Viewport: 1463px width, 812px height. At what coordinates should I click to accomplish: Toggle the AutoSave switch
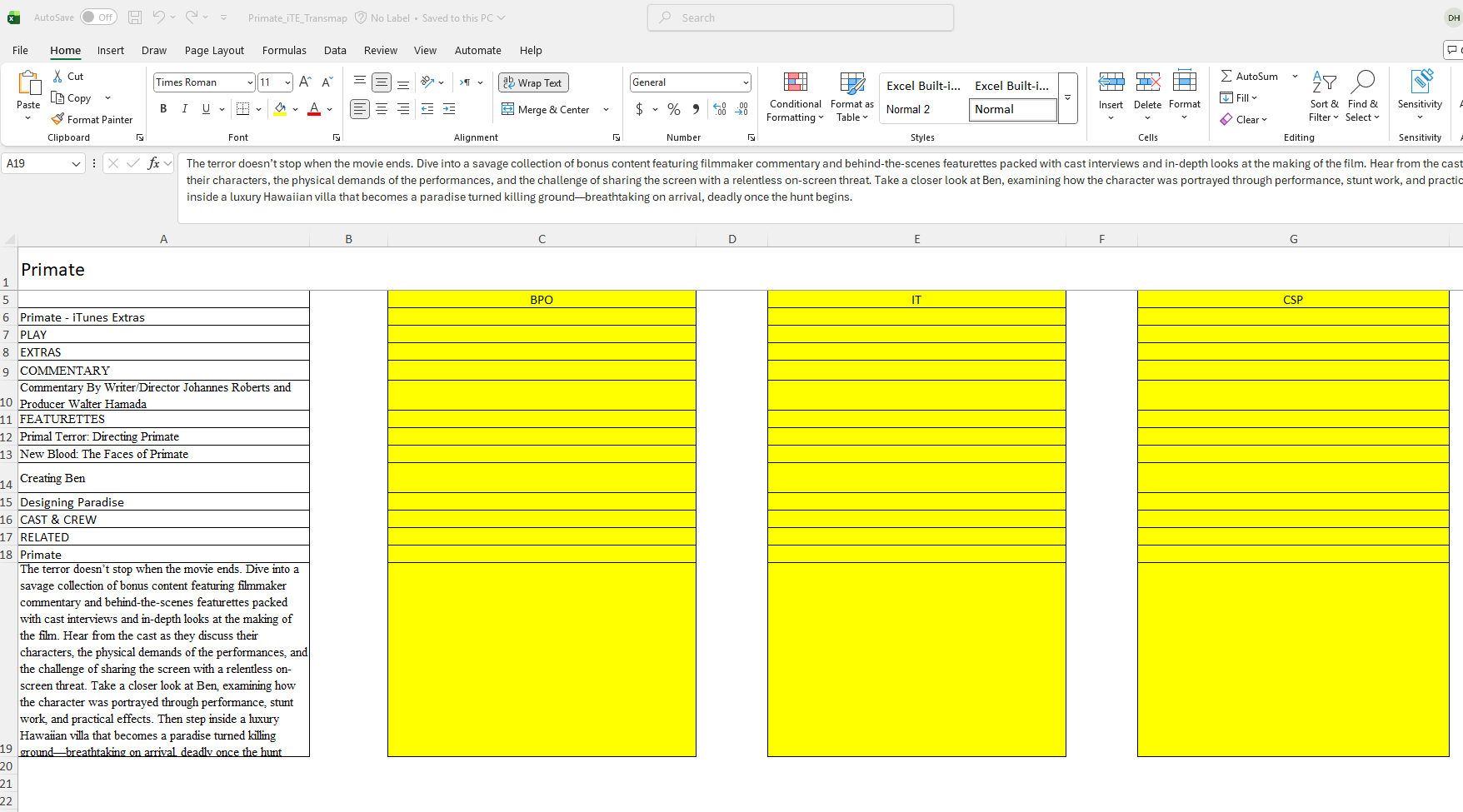(x=98, y=17)
